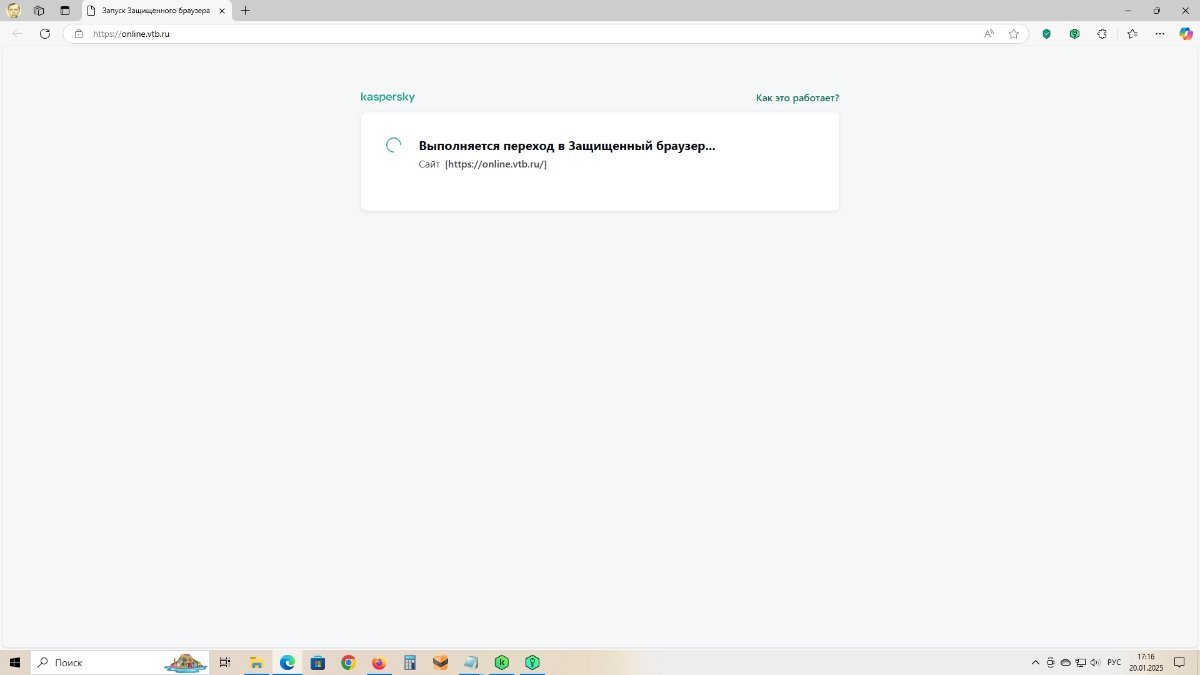View site information lock icon
1200x675 pixels.
(x=79, y=34)
